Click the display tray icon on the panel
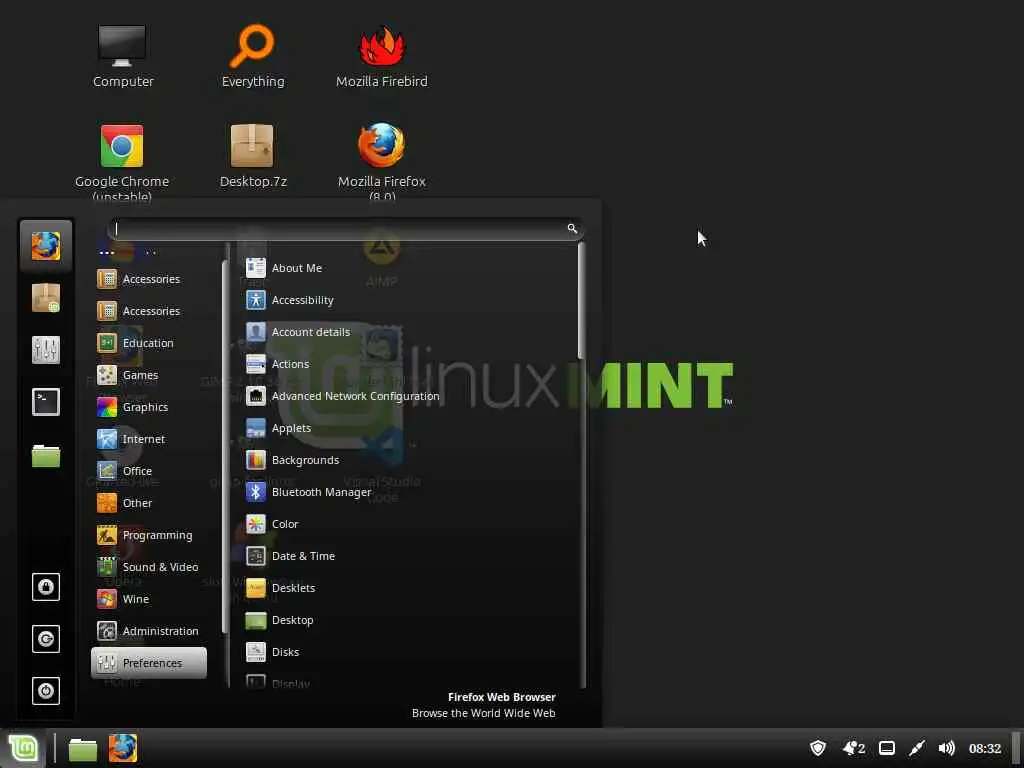This screenshot has width=1024, height=768. click(x=887, y=748)
